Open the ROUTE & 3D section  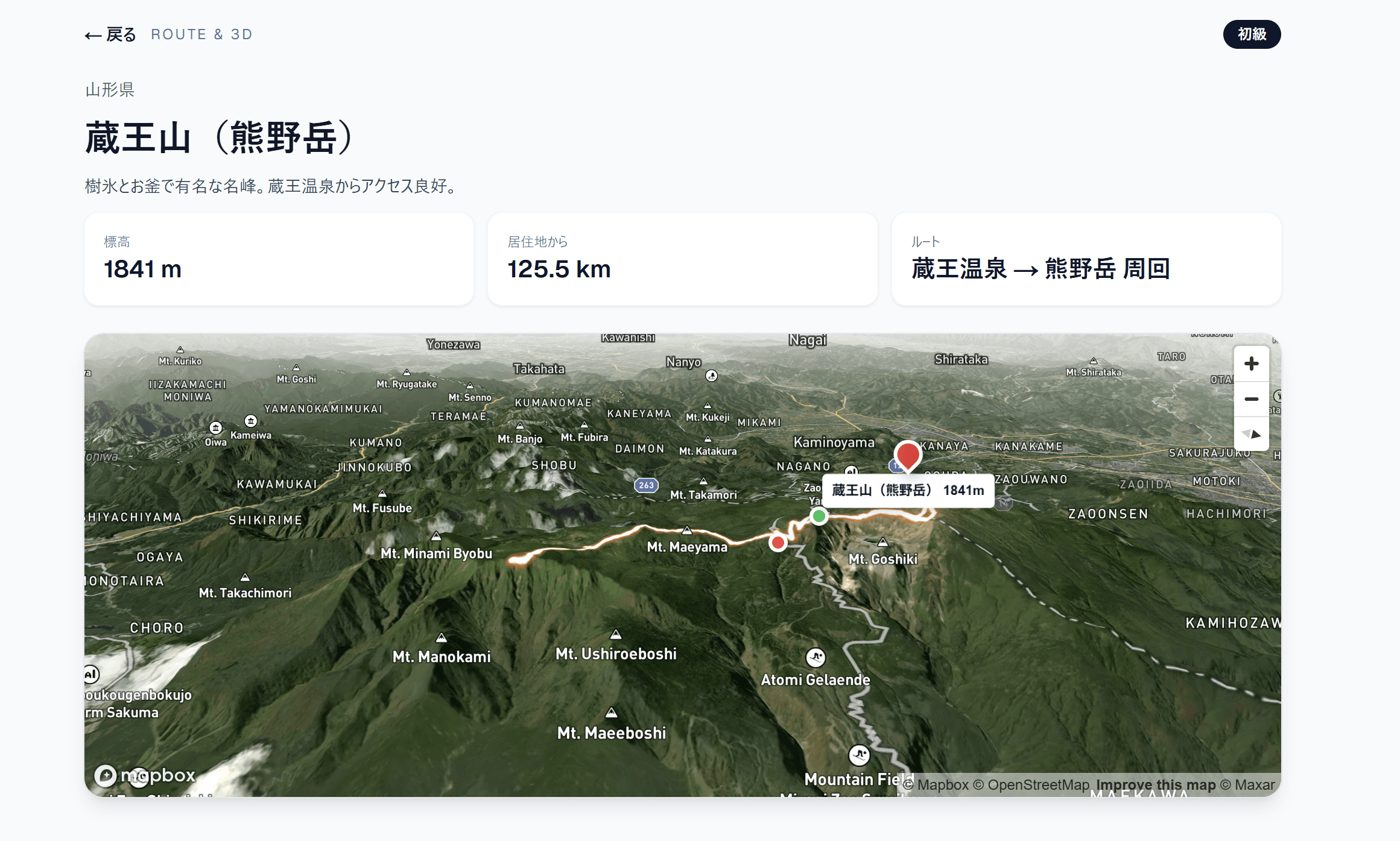coord(201,34)
